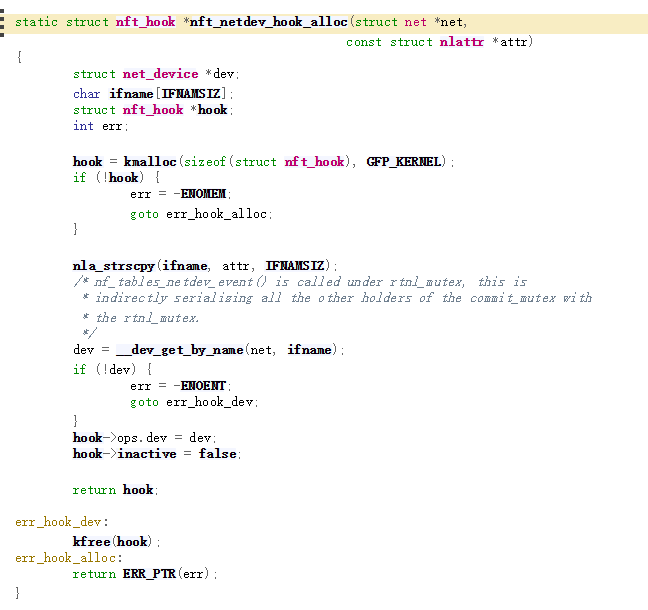Viewport: 648px width, 610px height.
Task: Click the 'return hook' statement
Action: (115, 490)
